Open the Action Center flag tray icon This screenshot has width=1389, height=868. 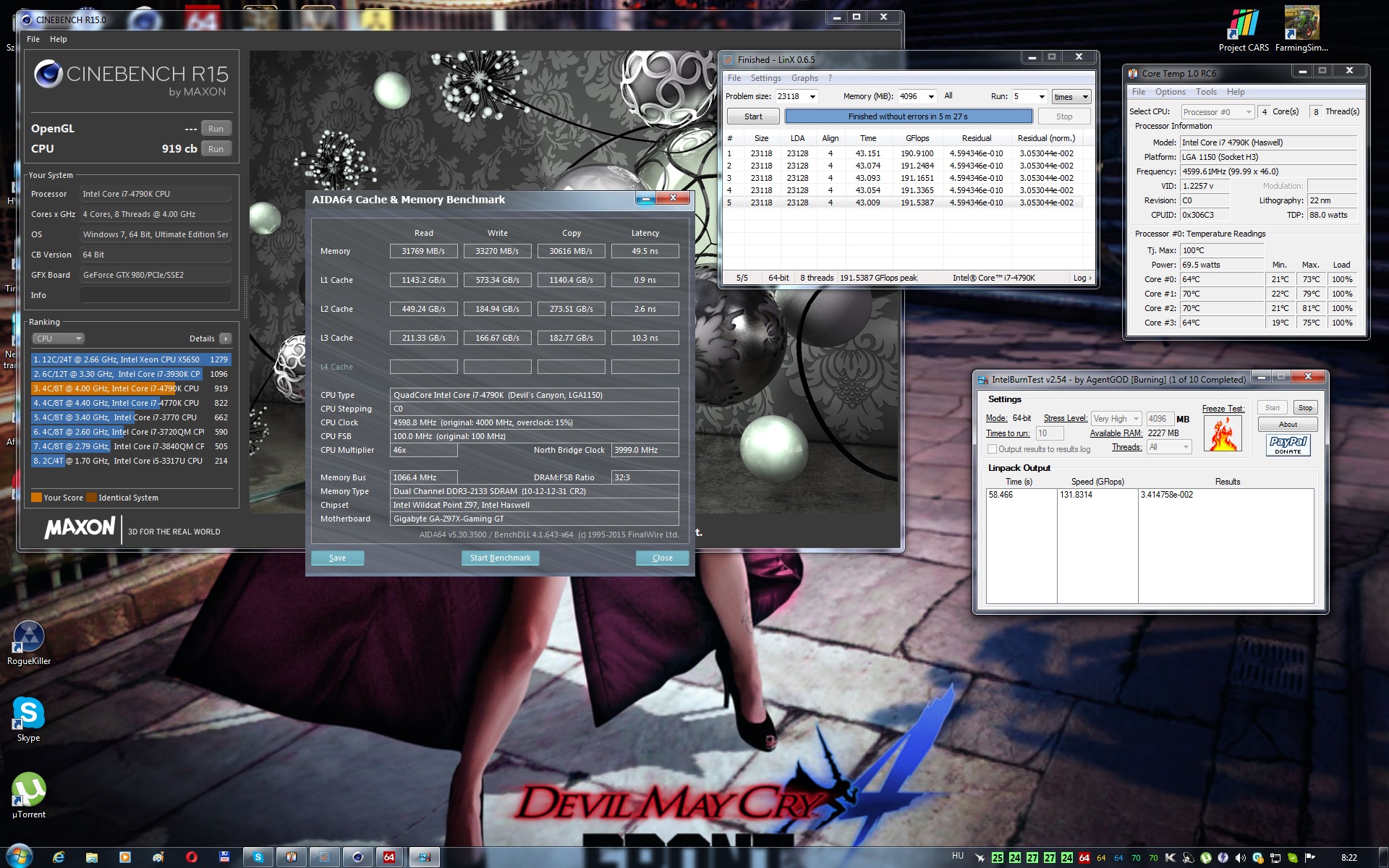tap(1310, 858)
